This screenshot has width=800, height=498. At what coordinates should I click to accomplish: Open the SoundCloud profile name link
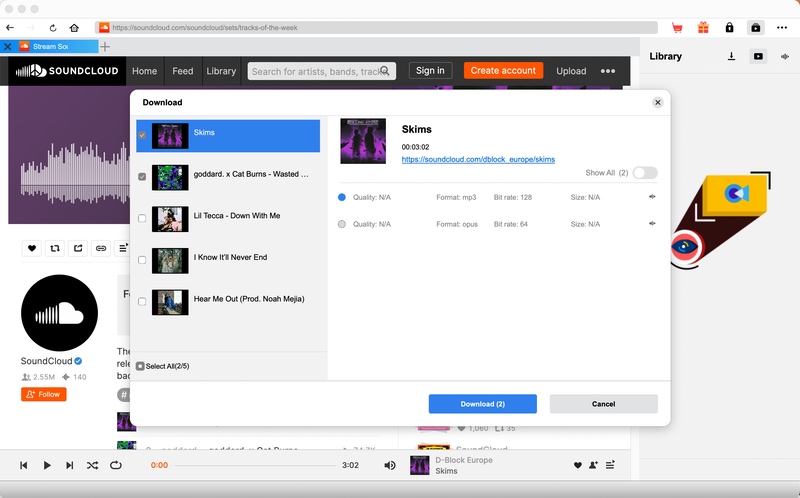[46, 361]
